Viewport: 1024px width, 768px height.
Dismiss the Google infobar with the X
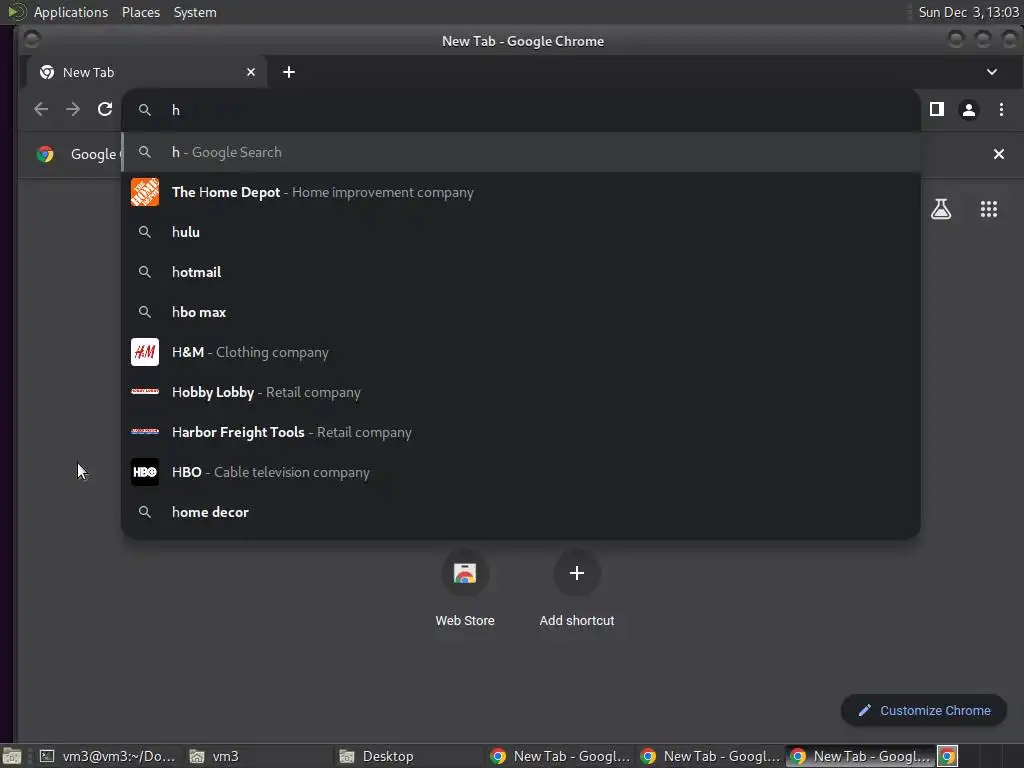(999, 154)
